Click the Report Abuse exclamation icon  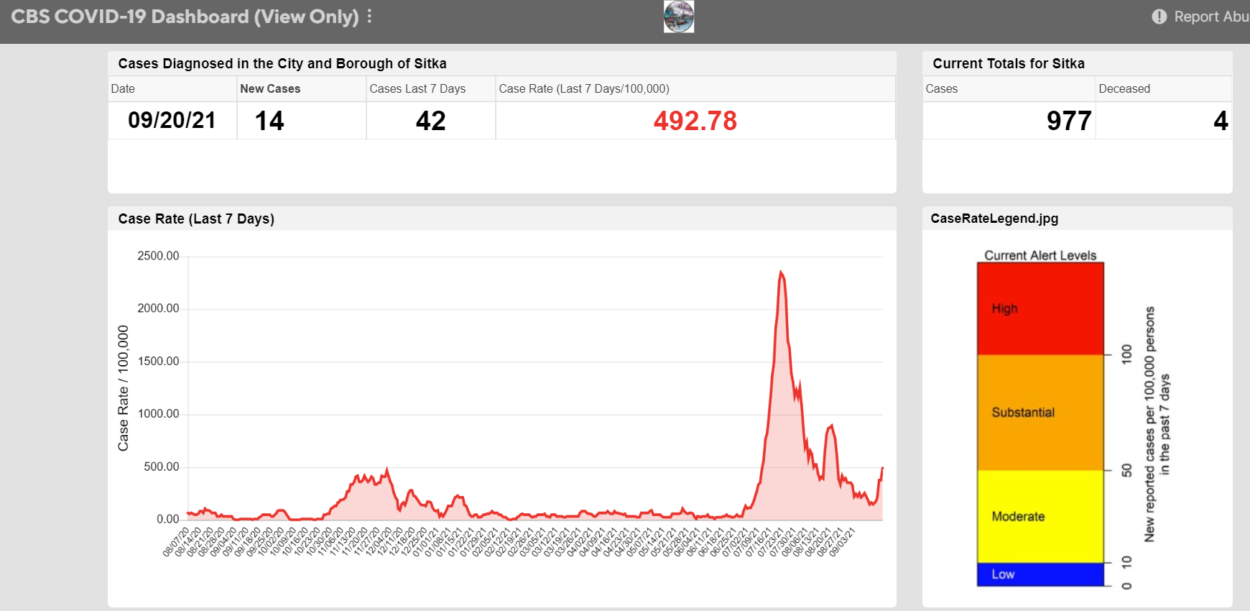pyautogui.click(x=1159, y=17)
